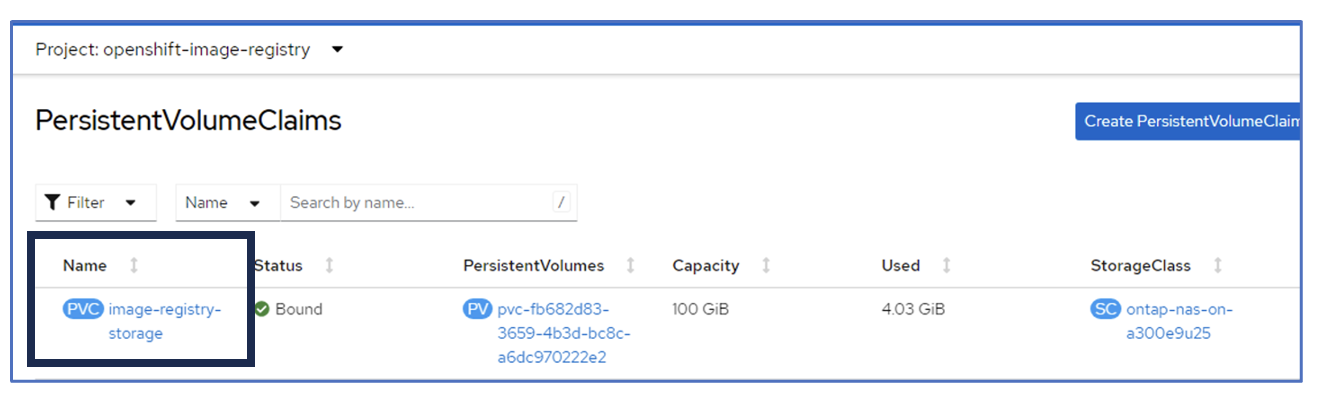Click the SC storage class badge
The image size is (1340, 406).
pos(1105,309)
